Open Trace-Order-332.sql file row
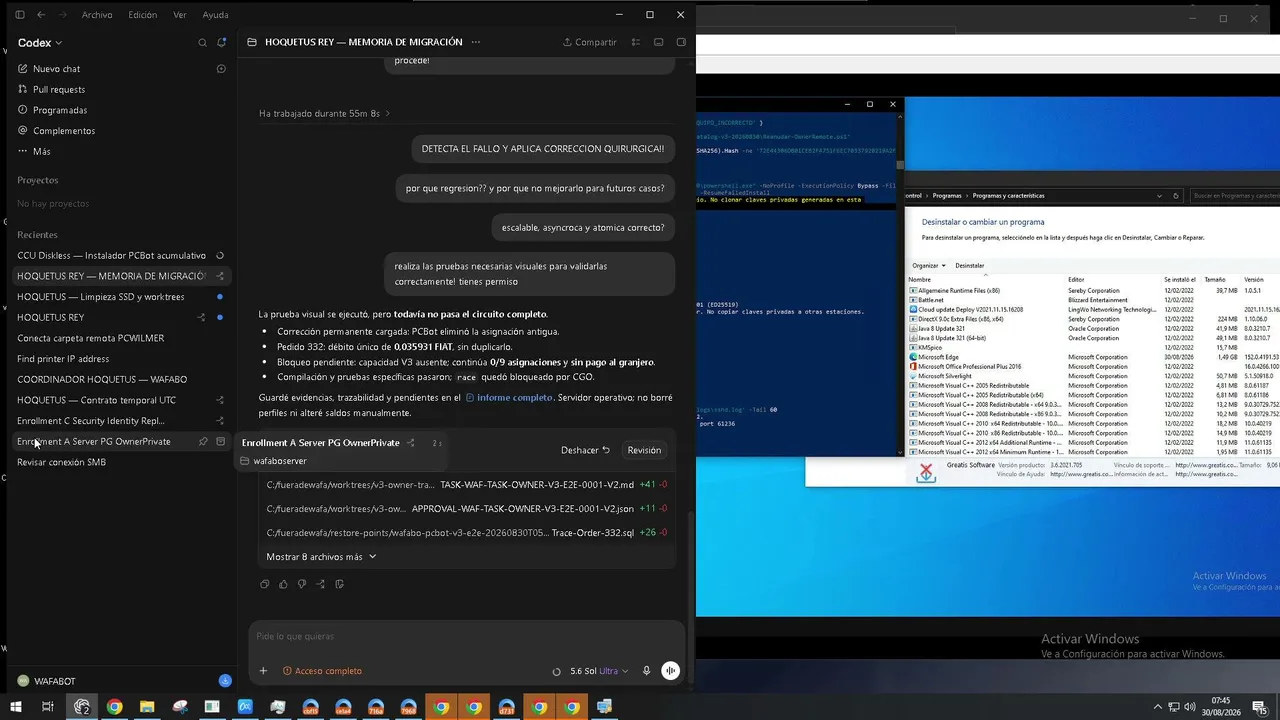The width and height of the screenshot is (1280, 720). 467,533
